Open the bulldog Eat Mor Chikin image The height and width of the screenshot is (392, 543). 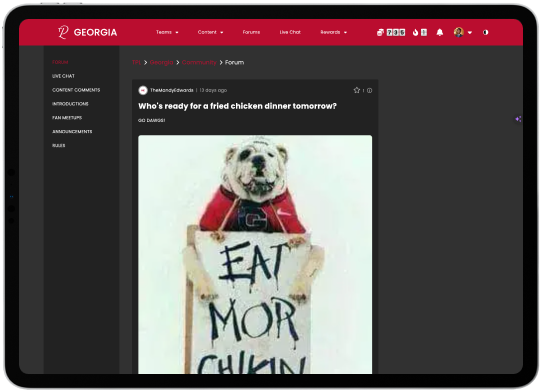coord(255,255)
